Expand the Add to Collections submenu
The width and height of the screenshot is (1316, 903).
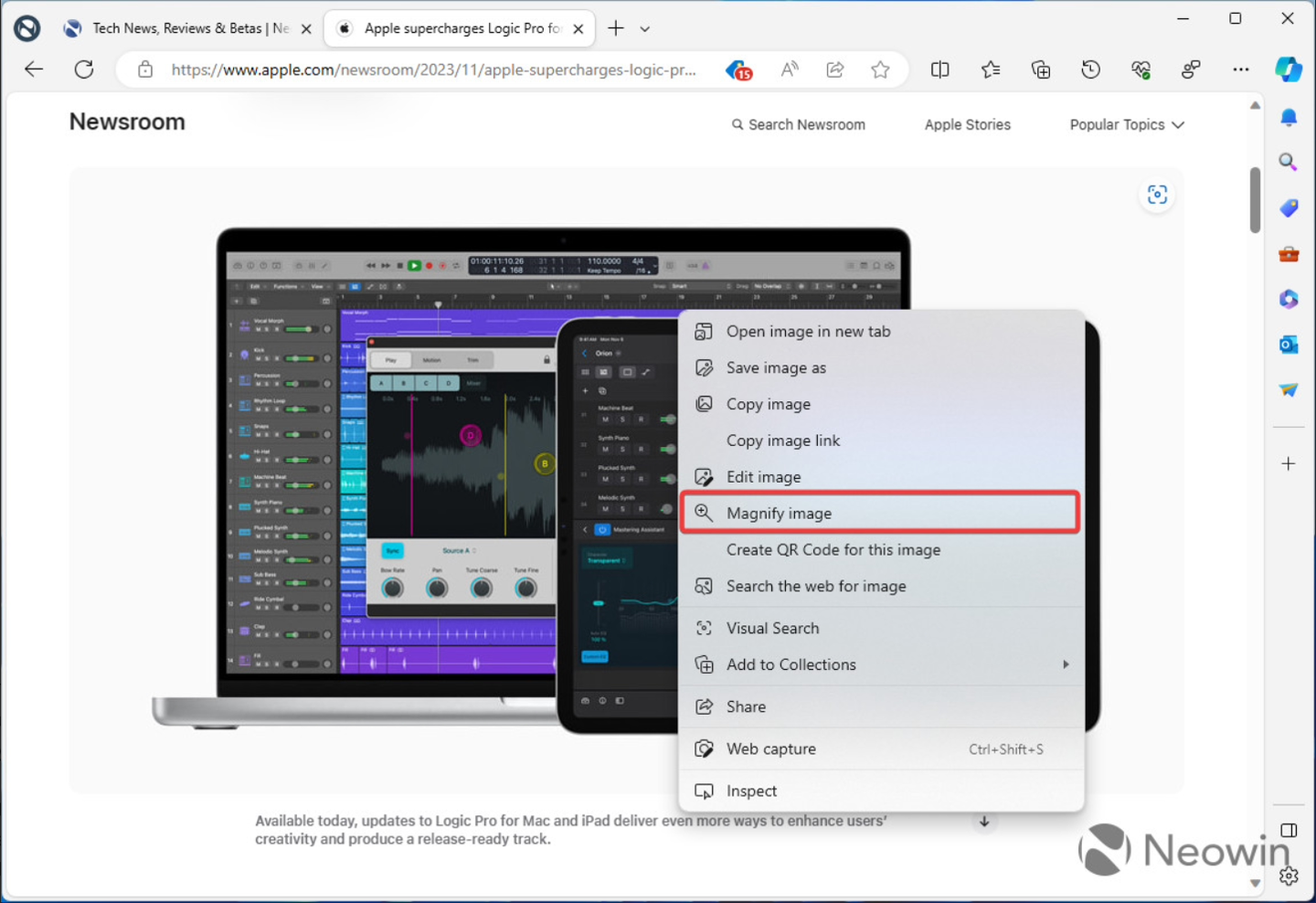tap(1065, 664)
